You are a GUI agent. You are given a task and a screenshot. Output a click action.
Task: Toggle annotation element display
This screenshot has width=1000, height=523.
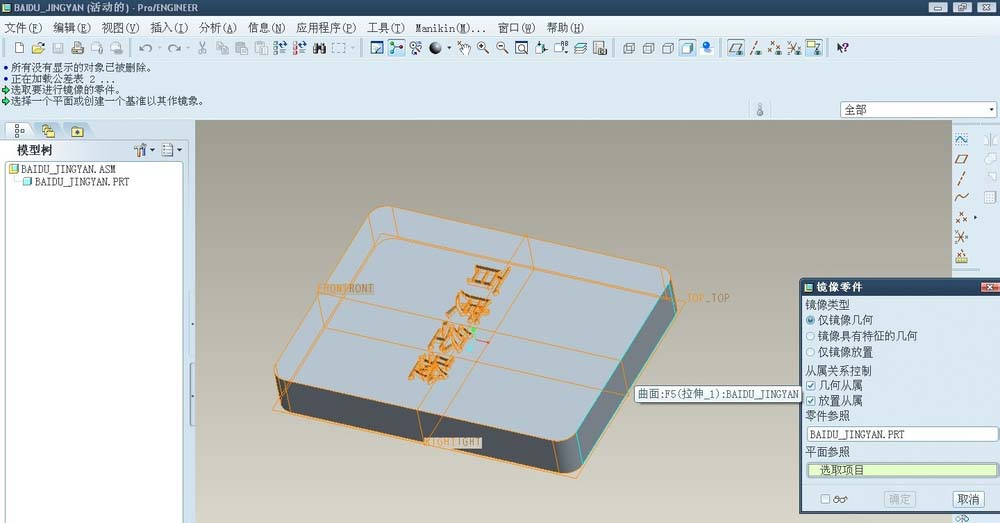[814, 48]
